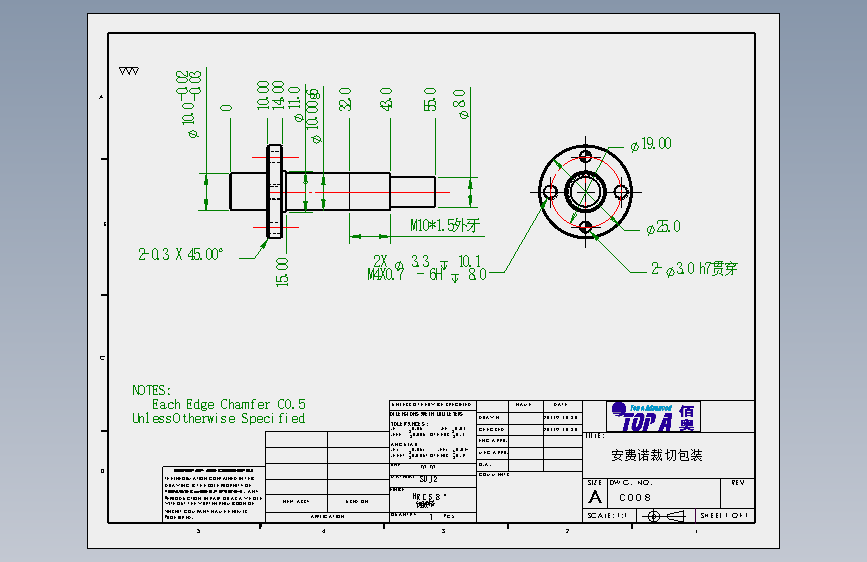Click the surface finish triangles symbol

click(129, 71)
